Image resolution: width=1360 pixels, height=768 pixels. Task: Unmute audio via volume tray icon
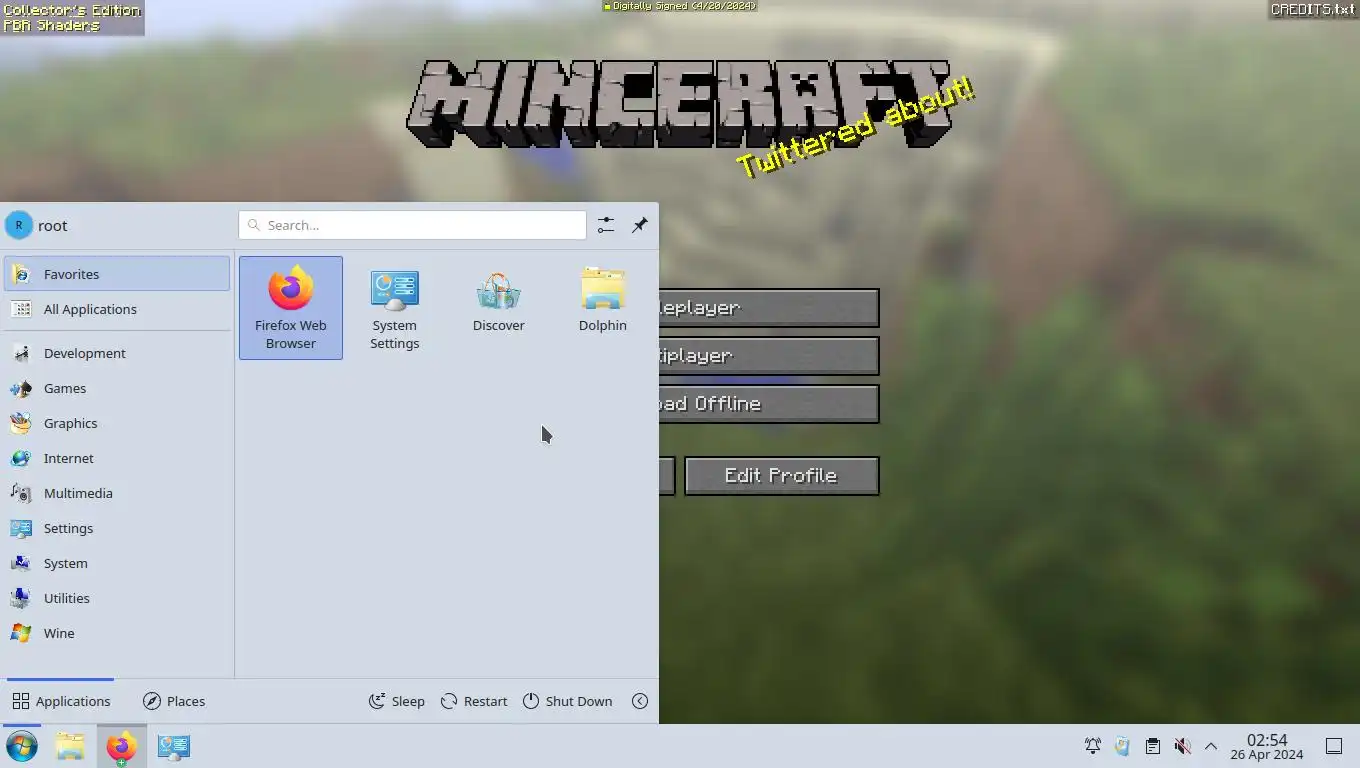1182,746
